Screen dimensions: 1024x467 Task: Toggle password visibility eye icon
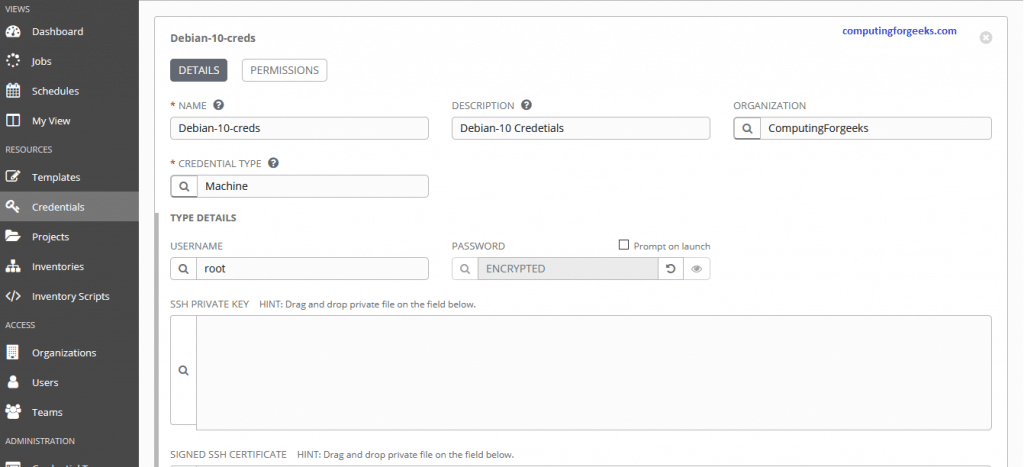tap(697, 268)
